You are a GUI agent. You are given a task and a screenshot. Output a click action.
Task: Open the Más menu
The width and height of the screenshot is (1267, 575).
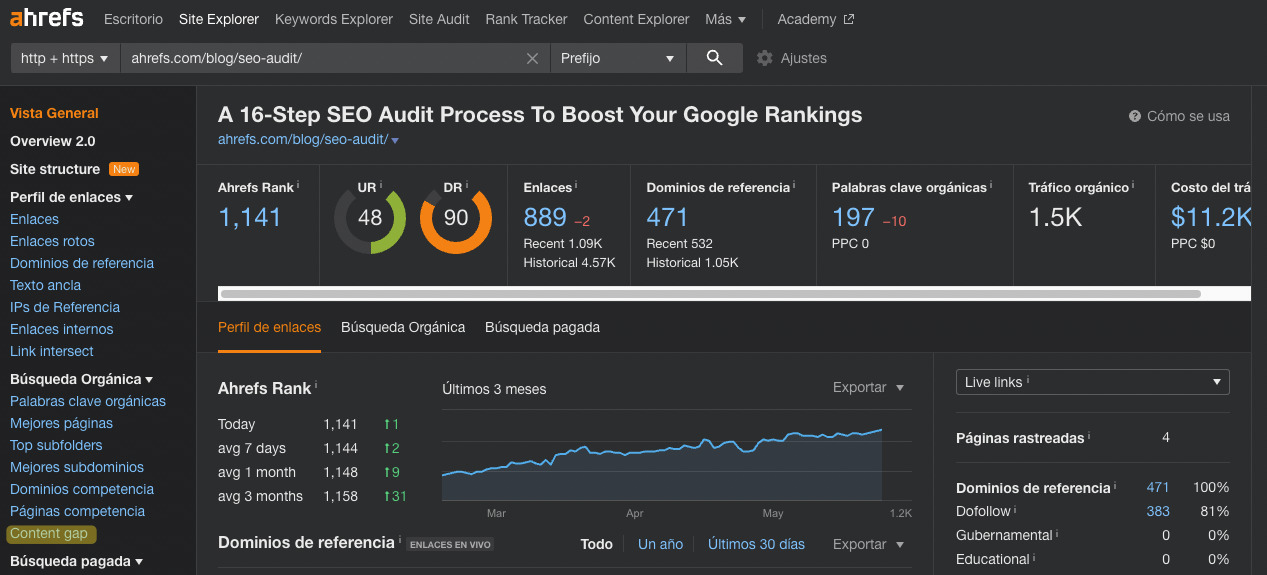[x=725, y=19]
